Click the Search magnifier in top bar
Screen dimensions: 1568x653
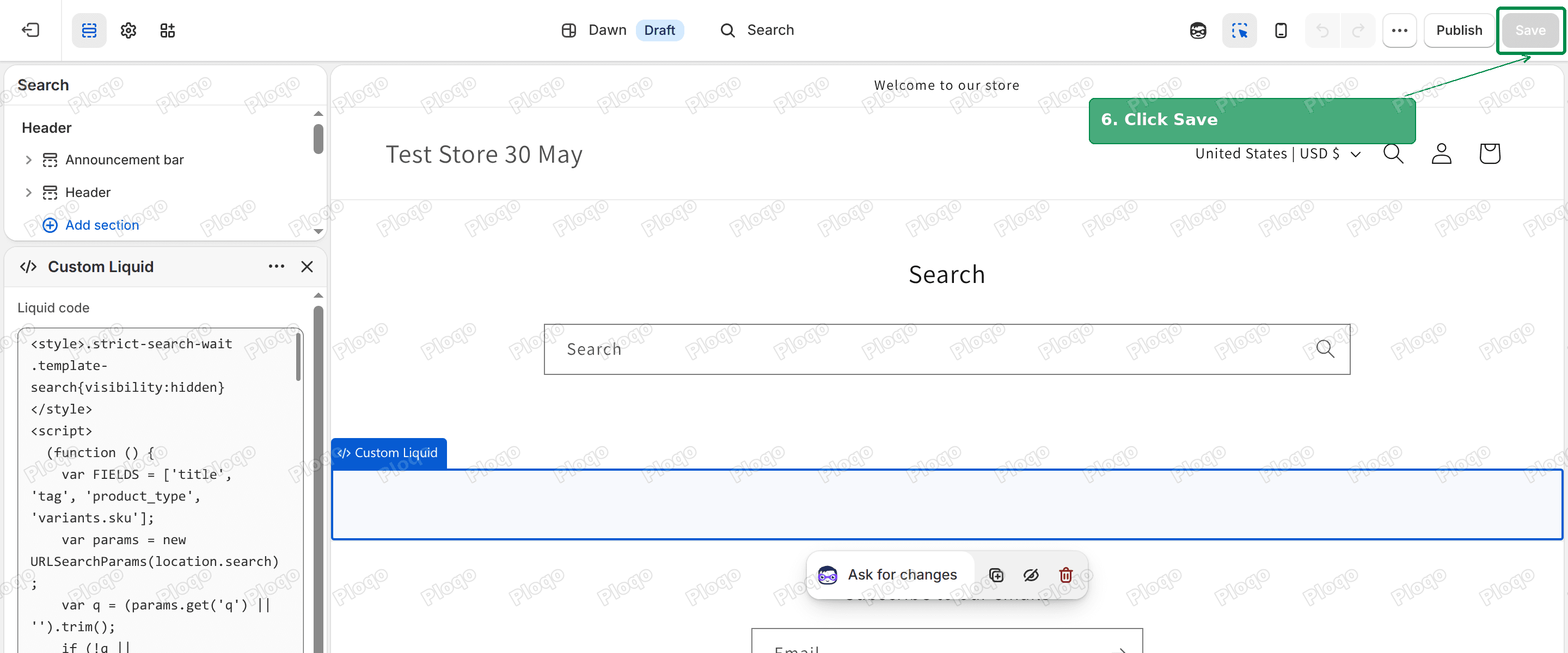pyautogui.click(x=727, y=30)
